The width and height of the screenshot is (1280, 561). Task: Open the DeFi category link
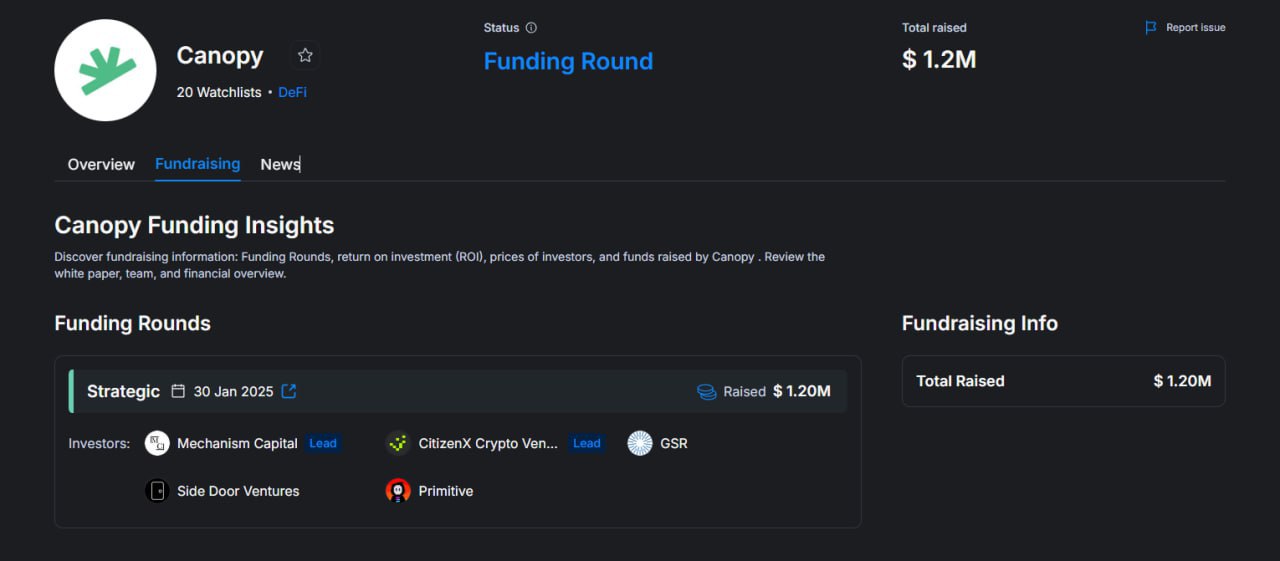293,92
